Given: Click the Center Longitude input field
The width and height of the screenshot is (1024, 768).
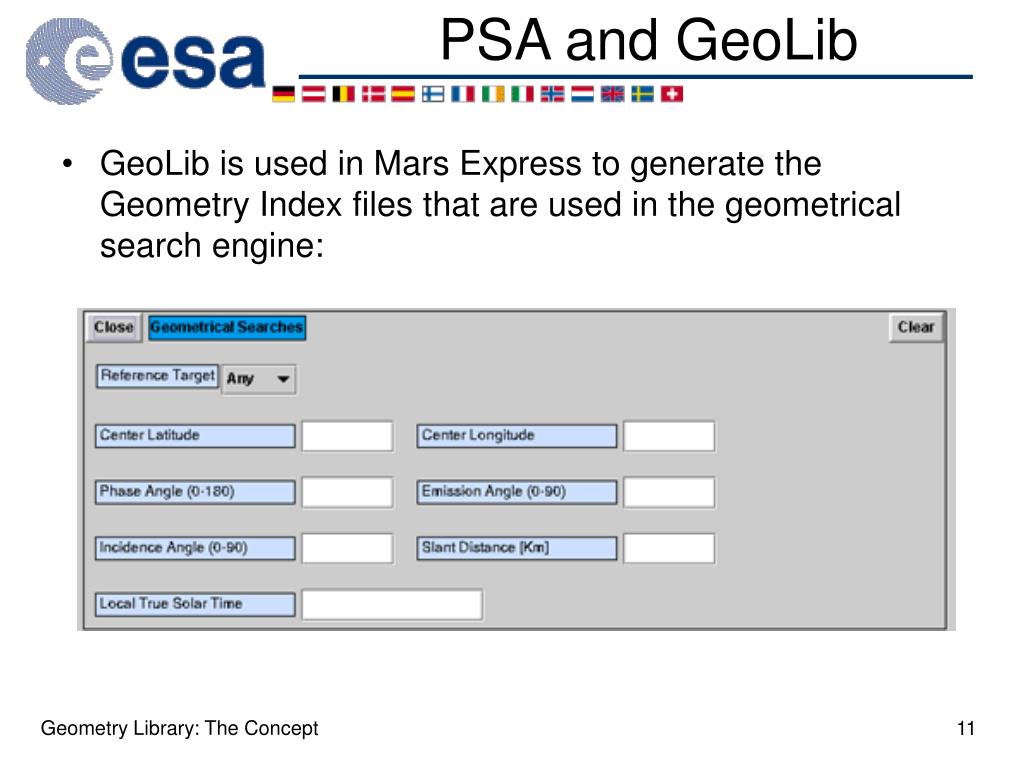Looking at the screenshot, I should pyautogui.click(x=669, y=436).
